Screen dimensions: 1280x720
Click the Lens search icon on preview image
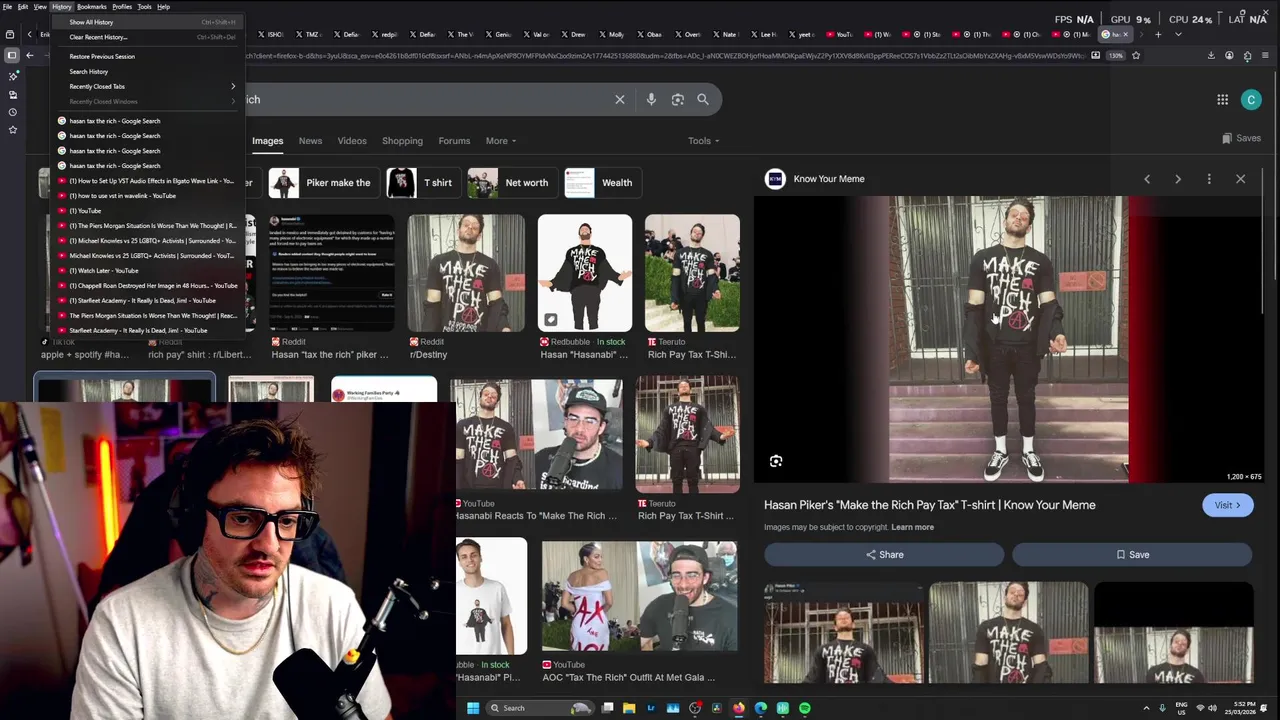tap(776, 461)
